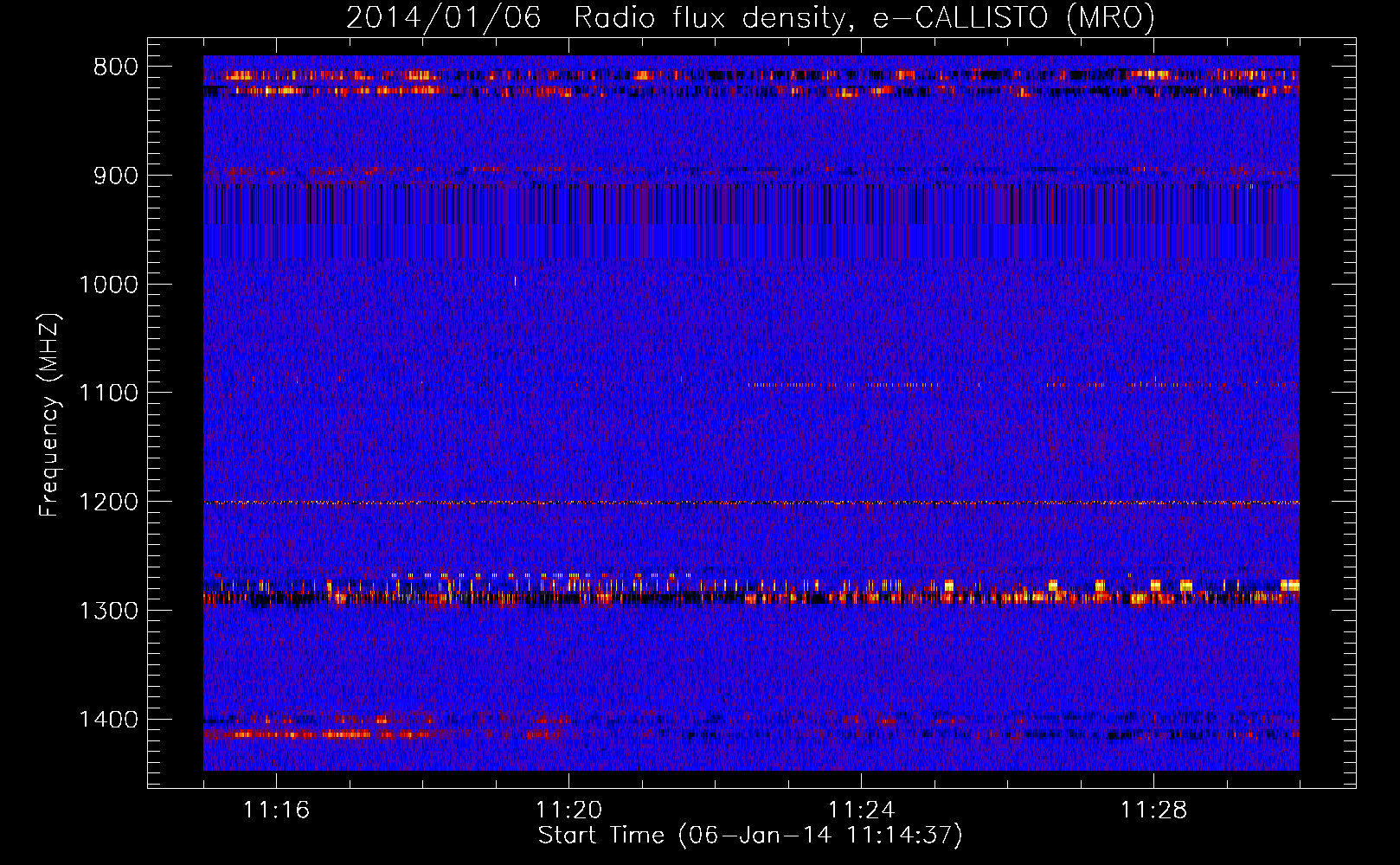Click the '11:16' time axis label
Viewport: 1400px width, 865px height.
click(276, 811)
